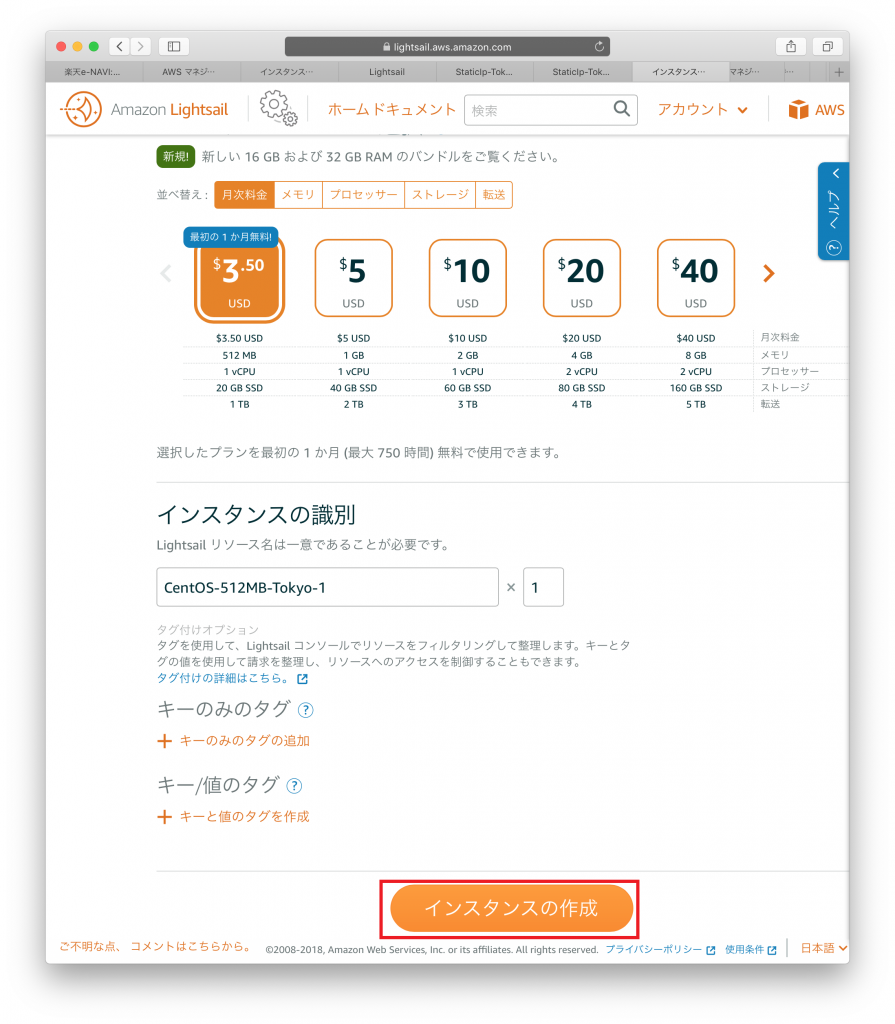This screenshot has height=1024, width=895.
Task: Switch to the first StaticIp-Tok… tab
Action: click(484, 72)
